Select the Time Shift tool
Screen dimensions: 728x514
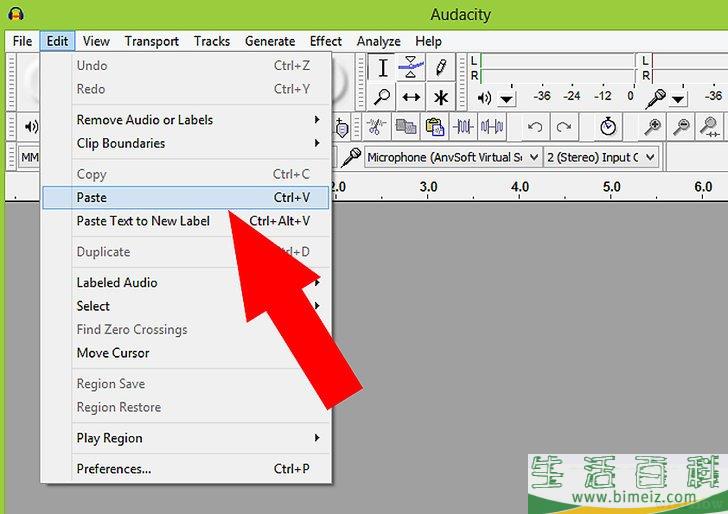pos(411,97)
